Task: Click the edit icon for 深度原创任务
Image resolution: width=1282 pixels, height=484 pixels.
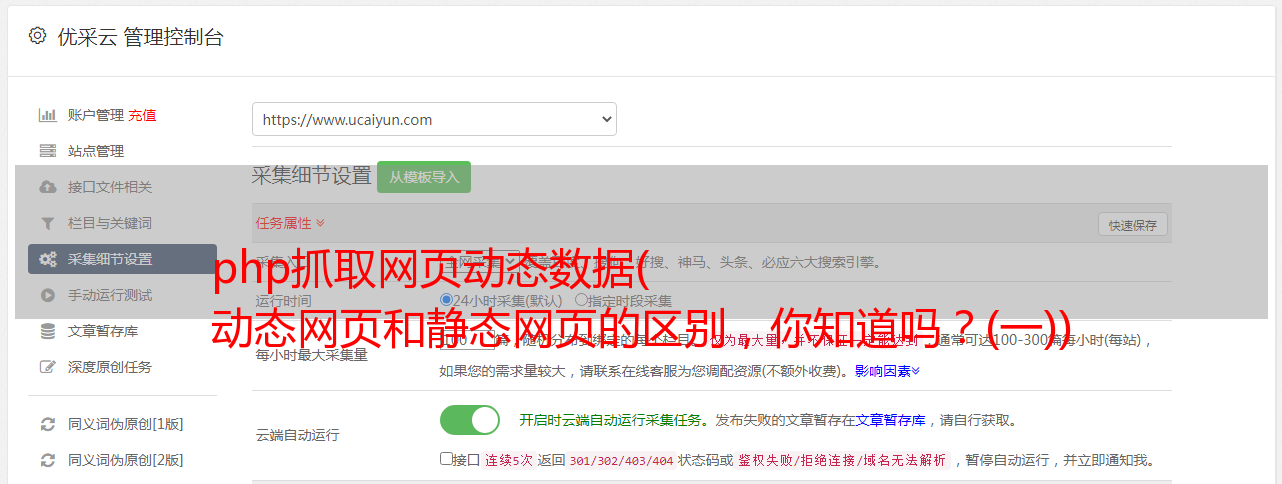Action: (47, 367)
